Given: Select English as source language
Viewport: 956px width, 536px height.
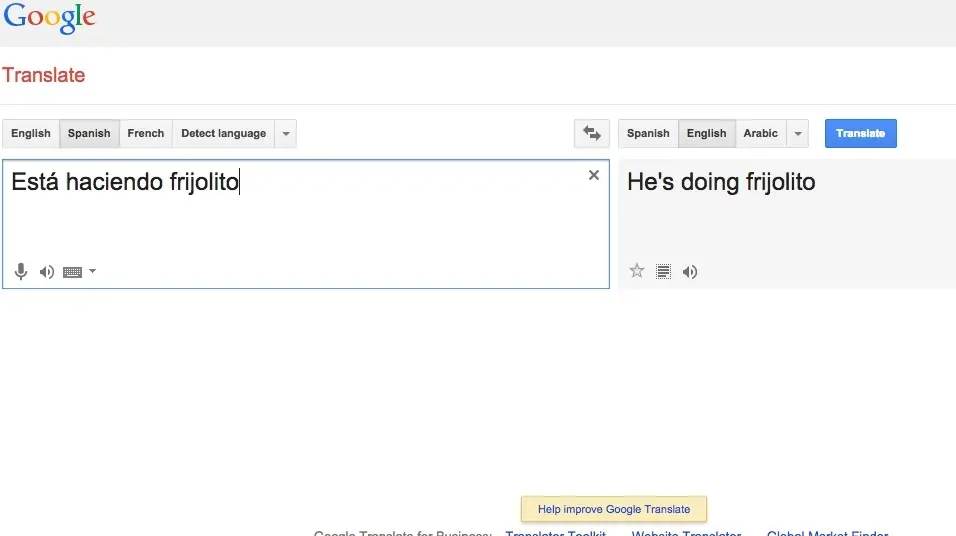Looking at the screenshot, I should pyautogui.click(x=30, y=134).
